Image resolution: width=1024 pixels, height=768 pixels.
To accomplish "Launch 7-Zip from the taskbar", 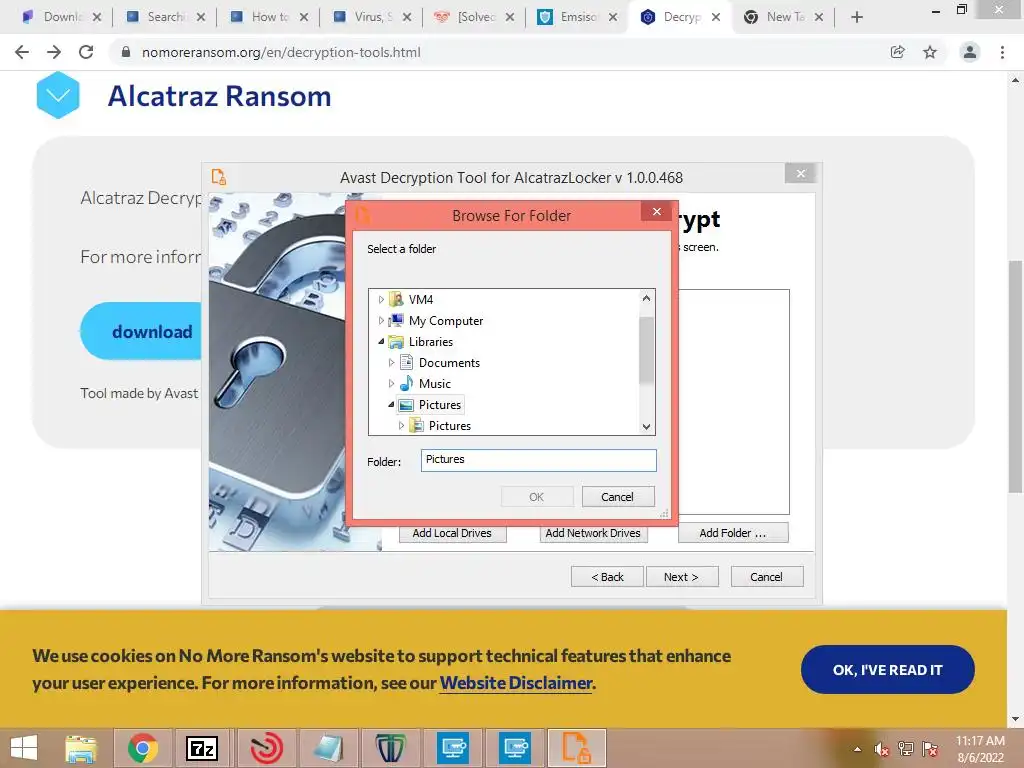I will pos(202,748).
